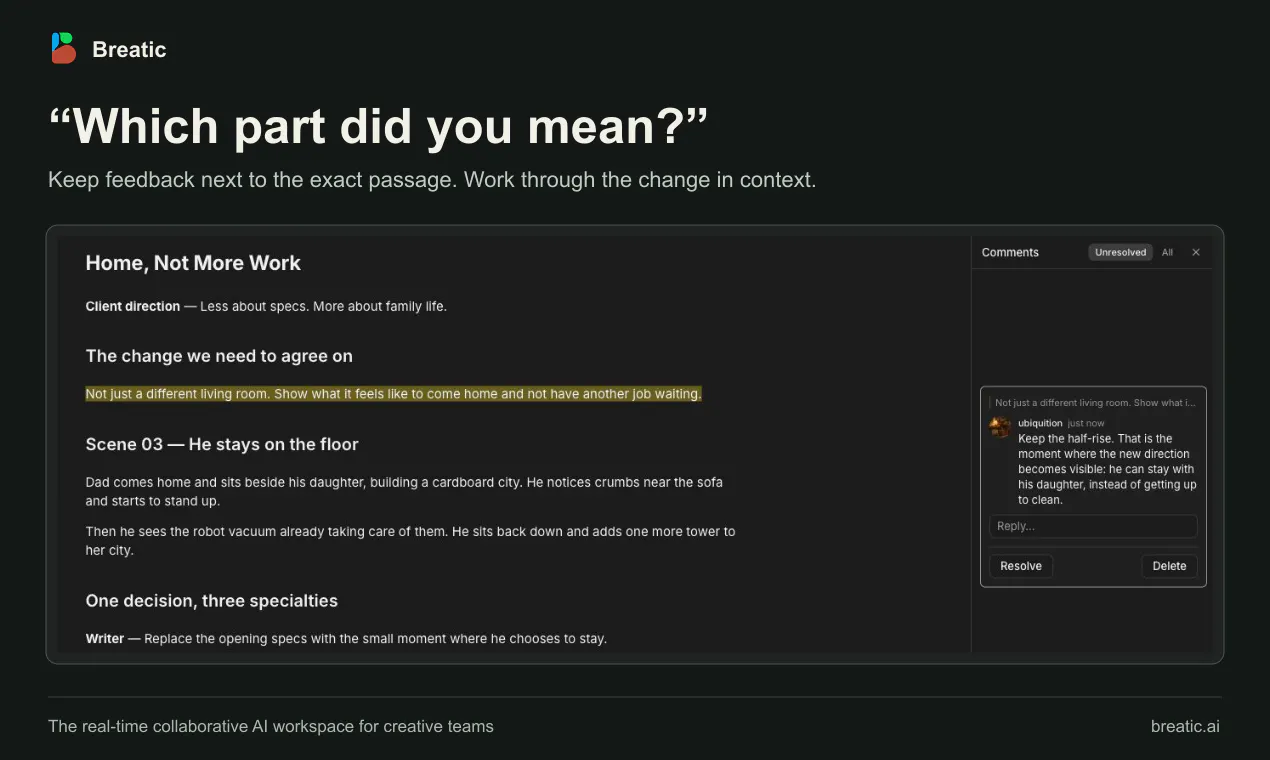This screenshot has height=760, width=1270.
Task: Click the Breatic logo icon
Action: (63, 48)
